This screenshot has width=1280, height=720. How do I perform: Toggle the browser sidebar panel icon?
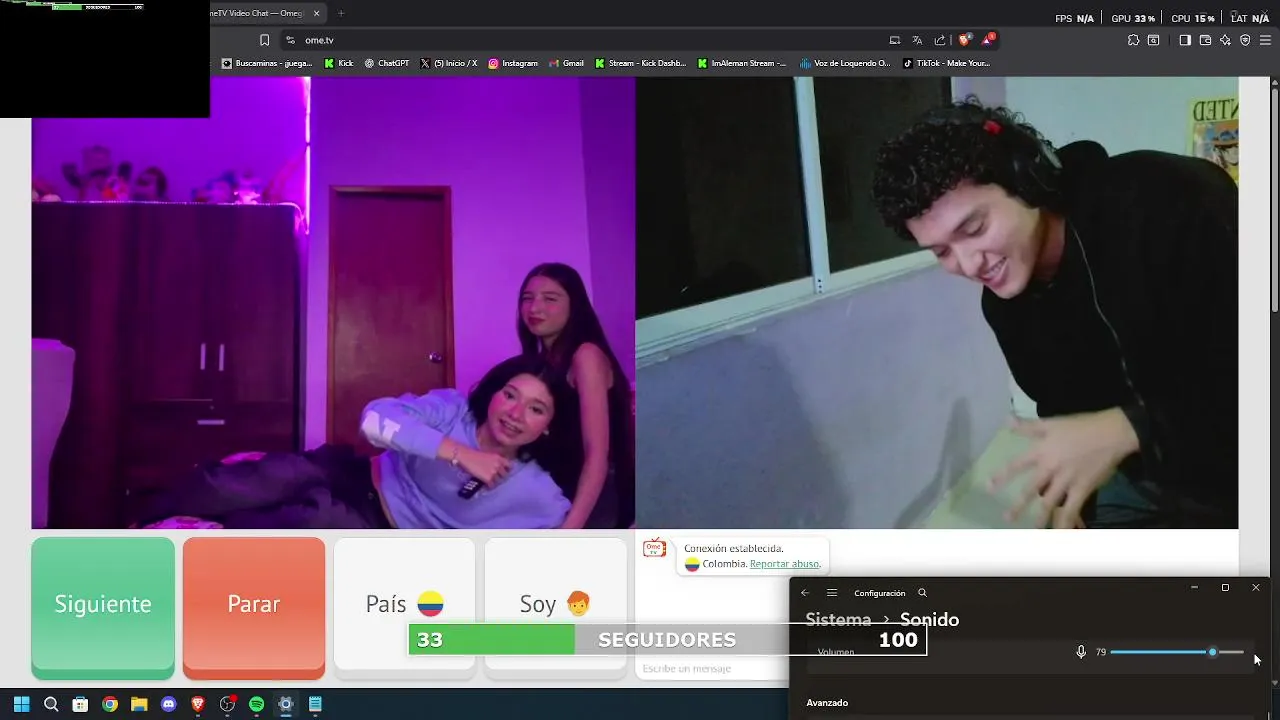click(x=1185, y=40)
